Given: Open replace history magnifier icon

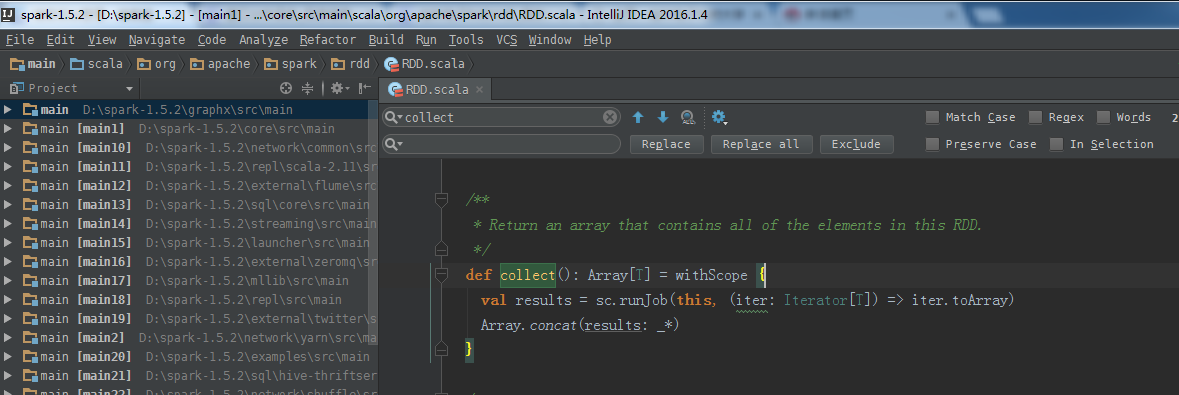Looking at the screenshot, I should [x=394, y=144].
